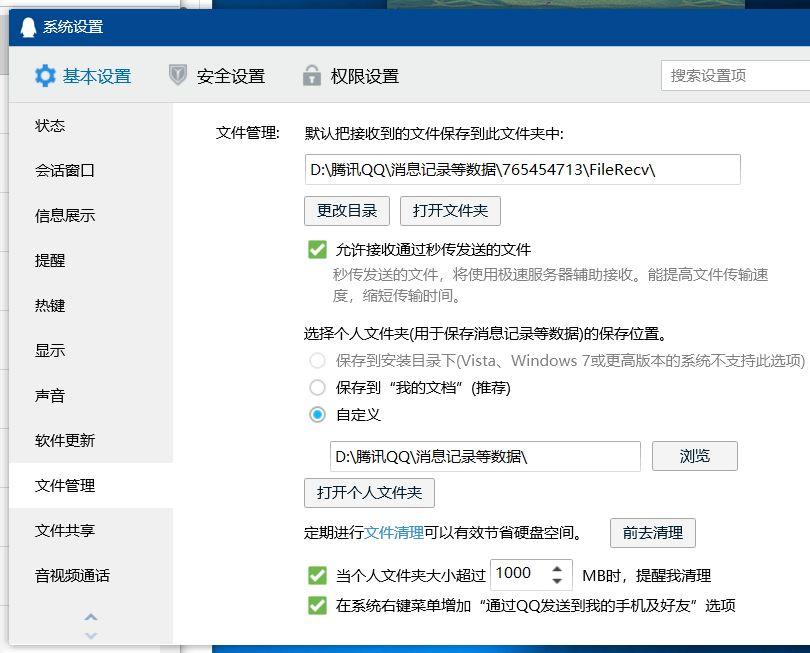Click the 打开文件夹 button

450,211
